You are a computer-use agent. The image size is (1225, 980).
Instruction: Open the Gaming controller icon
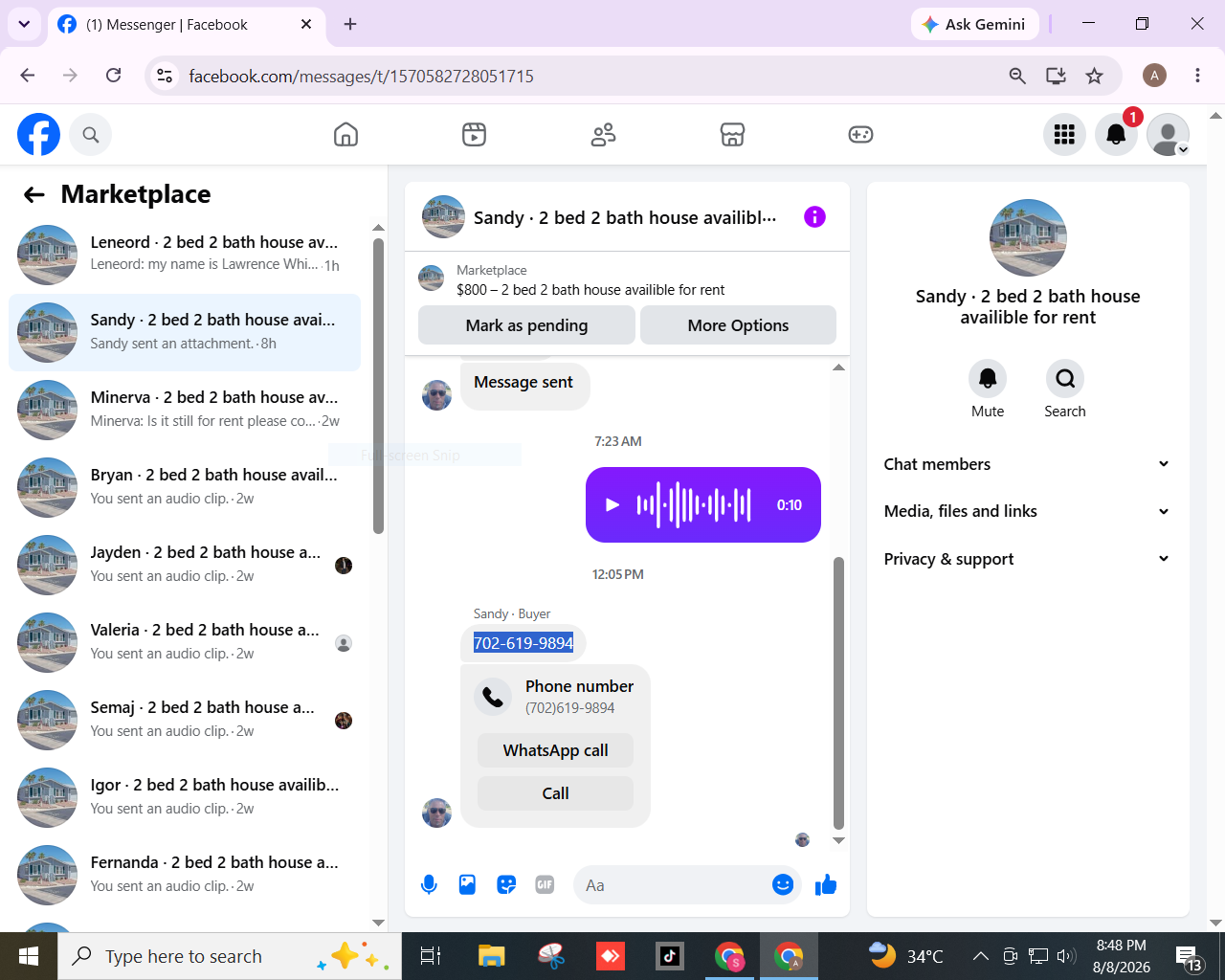(860, 135)
